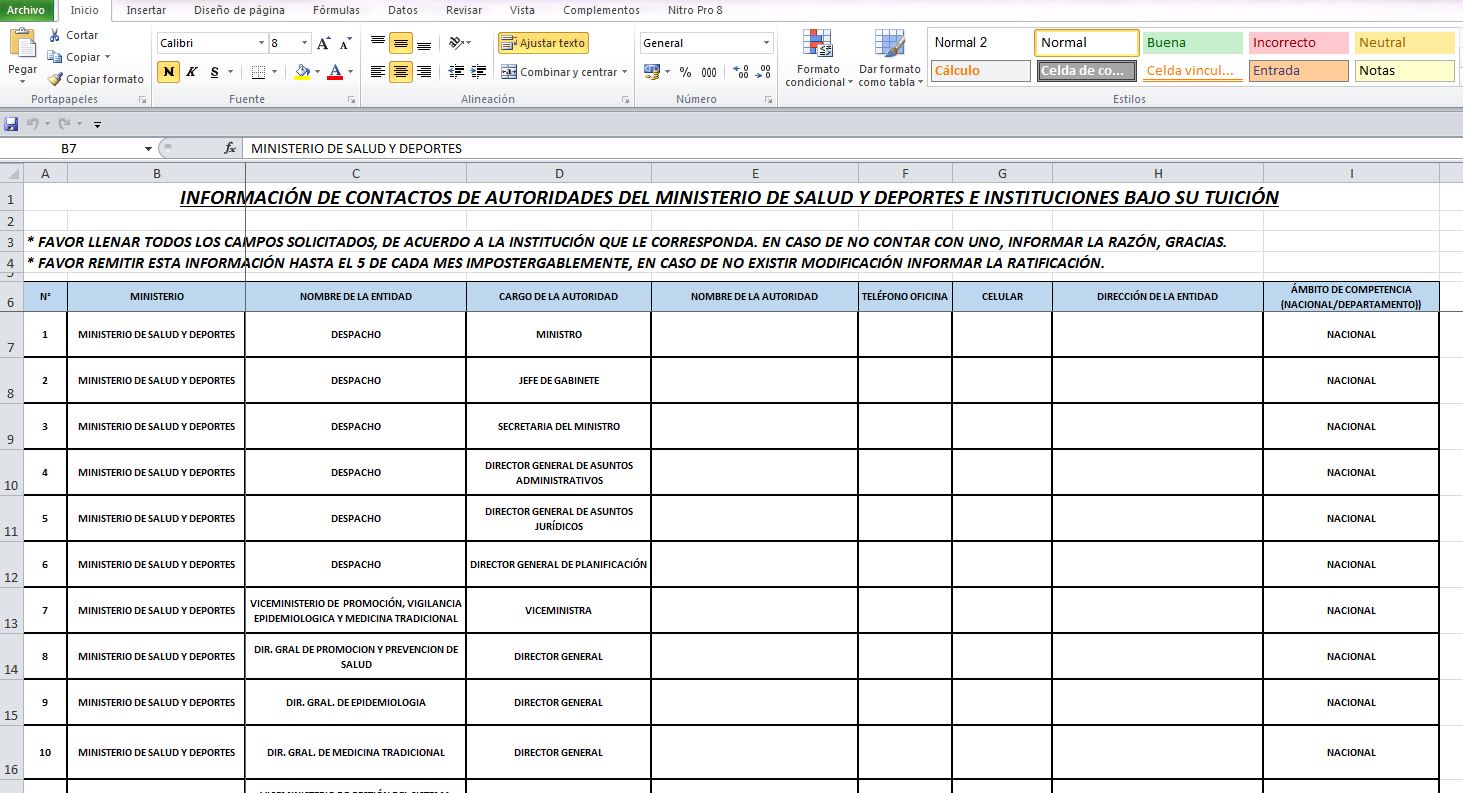
Task: Switch to Diseño de página tab
Action: tap(239, 10)
